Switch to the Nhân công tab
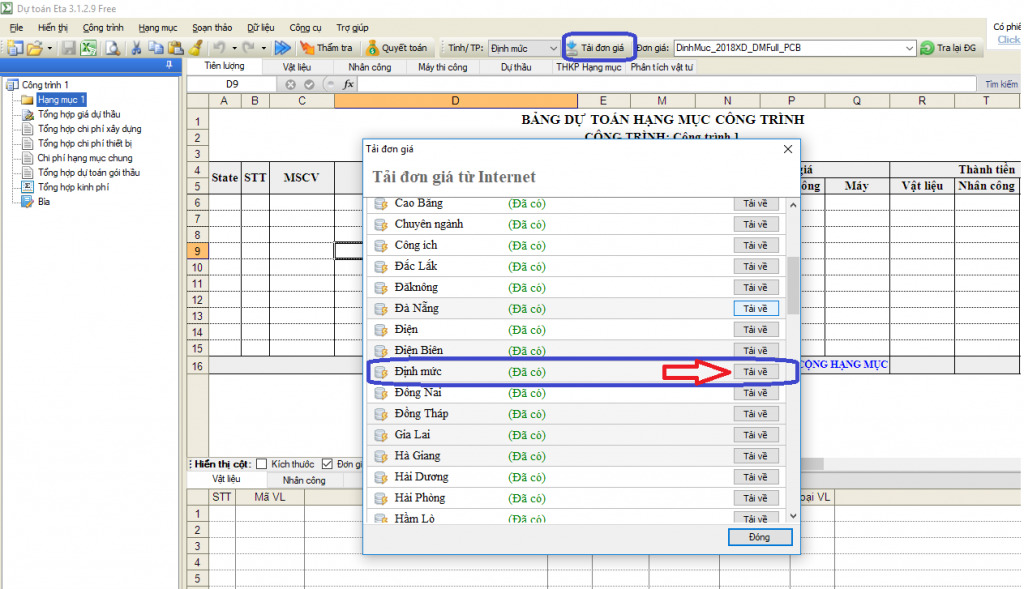 click(x=370, y=67)
